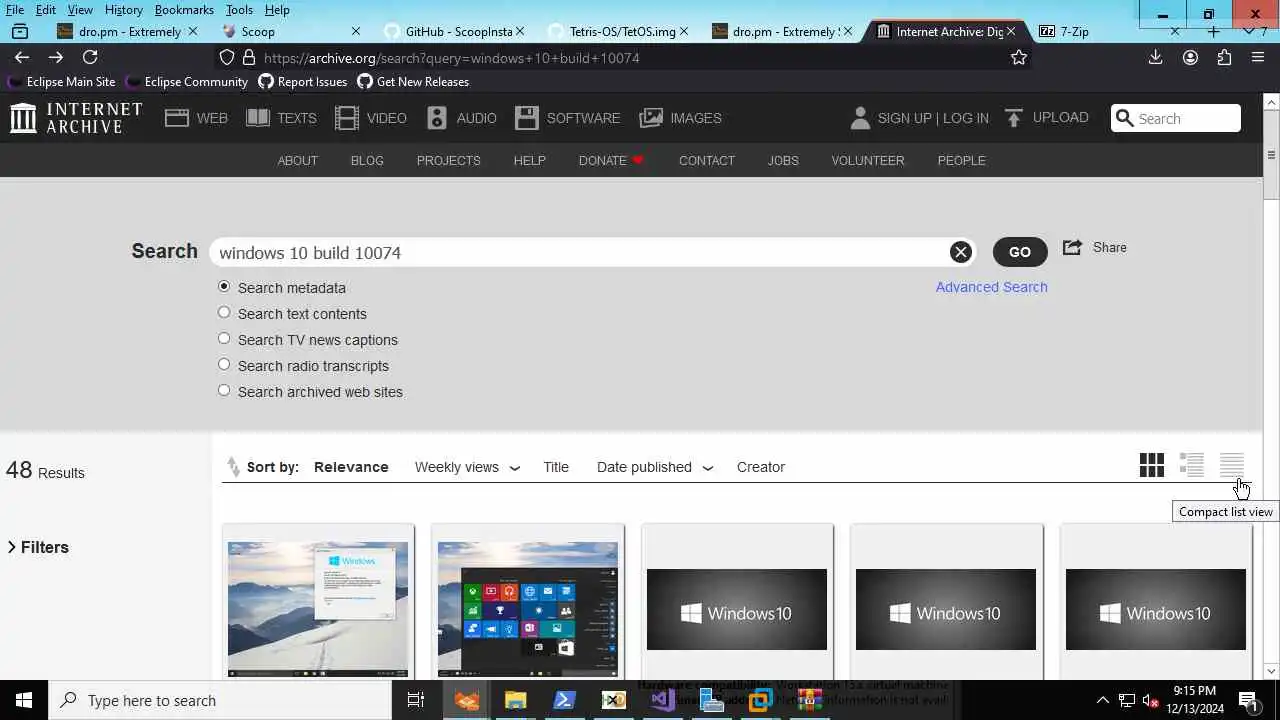
Task: Switch to tile grid view
Action: (x=1152, y=465)
